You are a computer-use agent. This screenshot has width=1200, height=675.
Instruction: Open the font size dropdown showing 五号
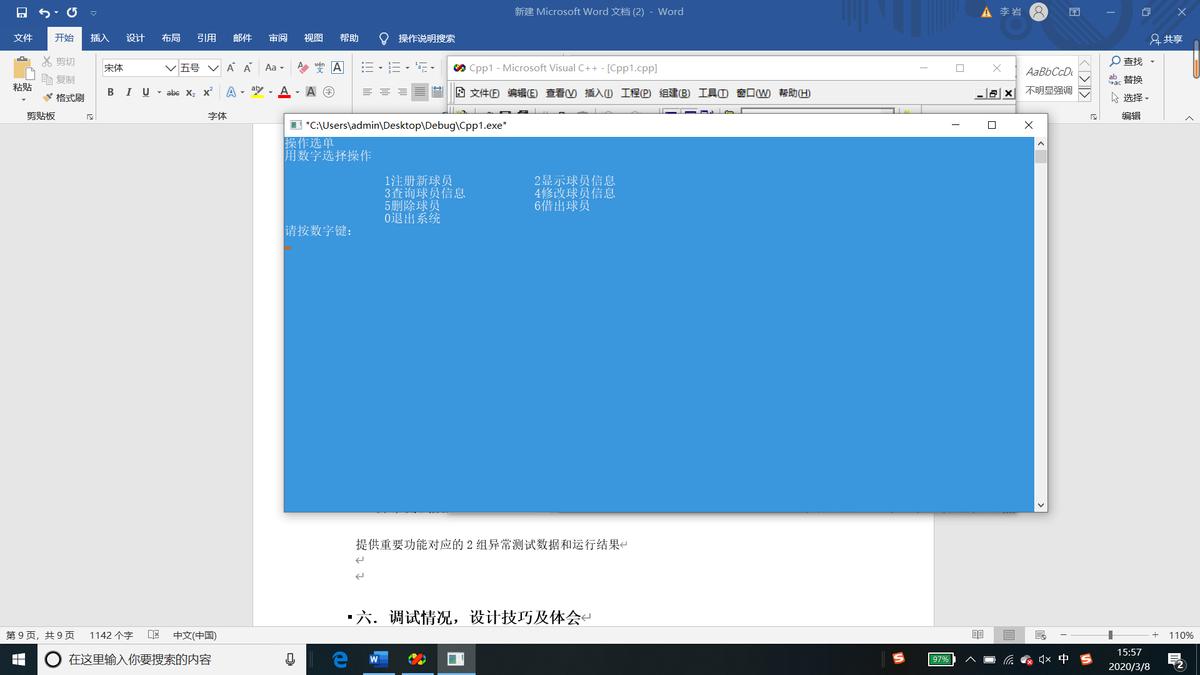coord(214,67)
